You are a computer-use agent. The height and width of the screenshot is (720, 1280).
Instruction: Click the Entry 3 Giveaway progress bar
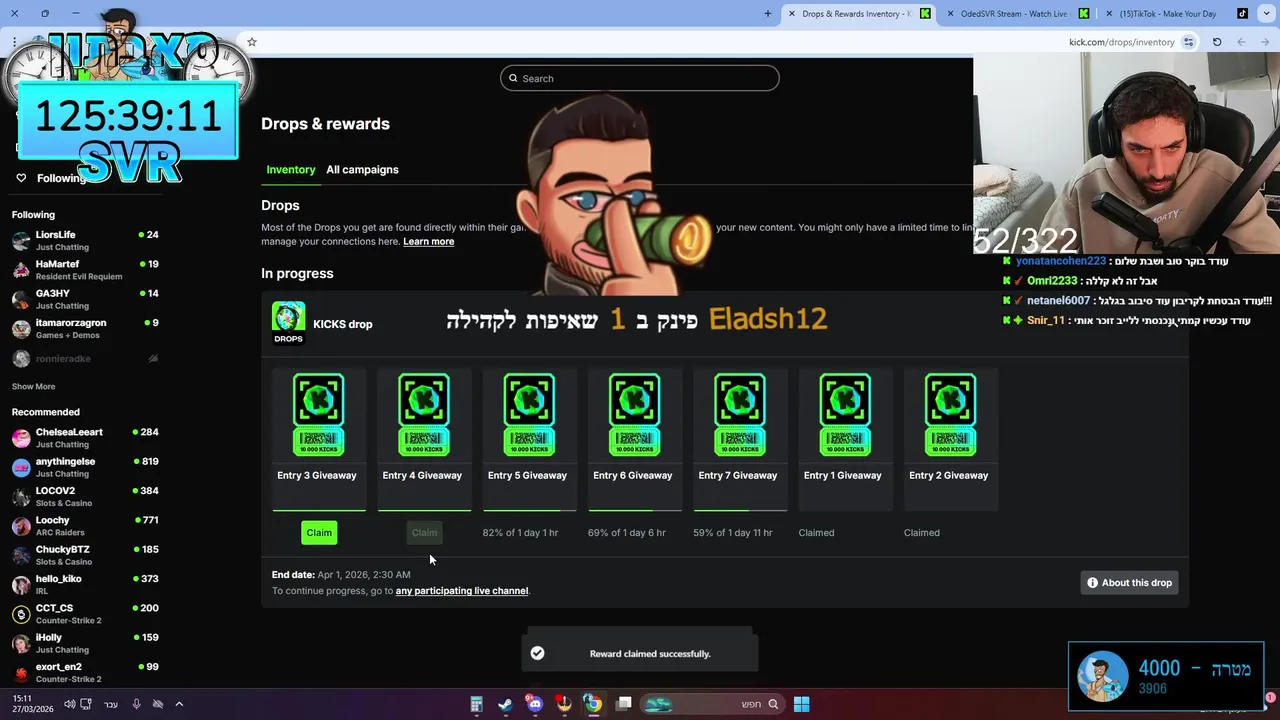point(318,510)
